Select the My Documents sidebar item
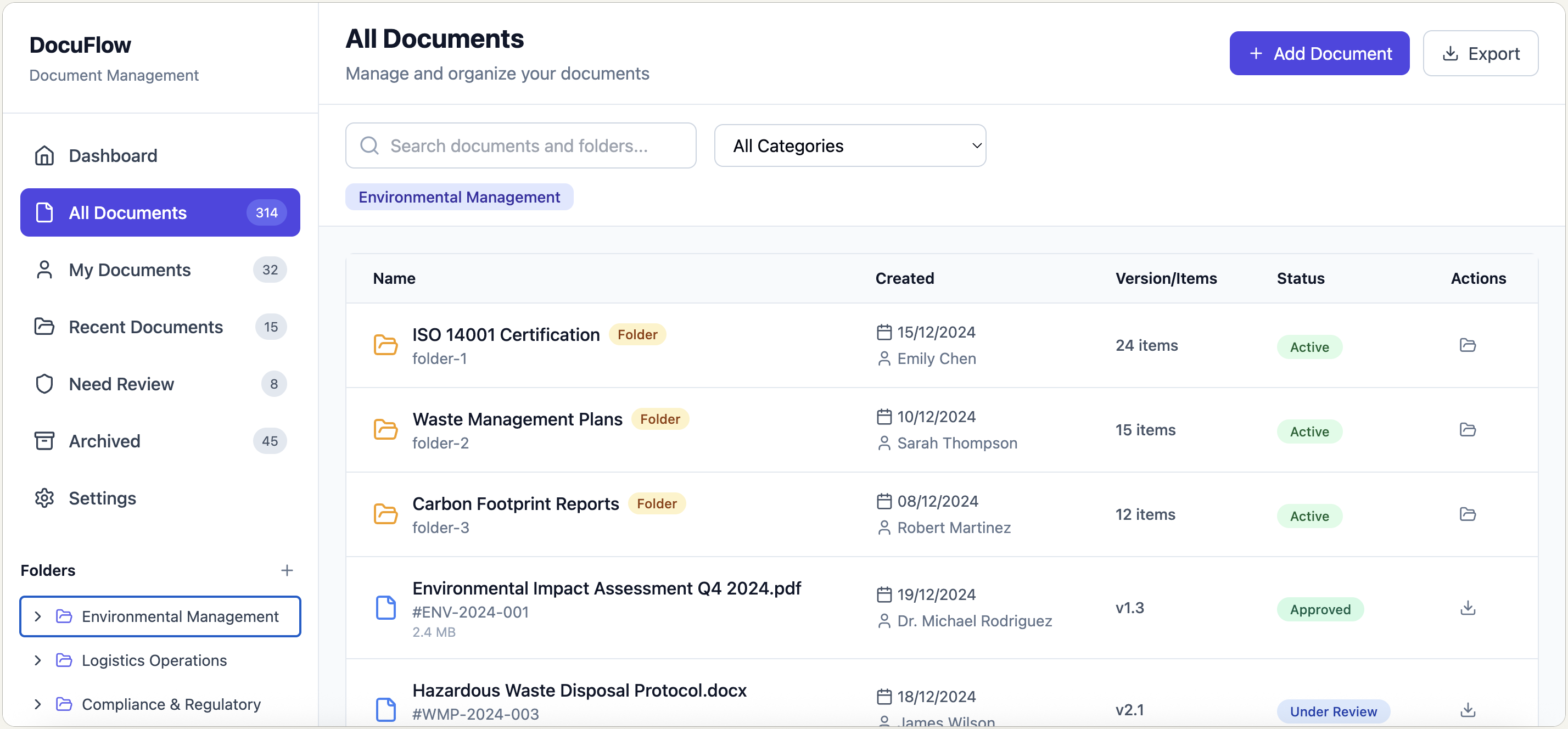This screenshot has width=1568, height=729. (129, 270)
